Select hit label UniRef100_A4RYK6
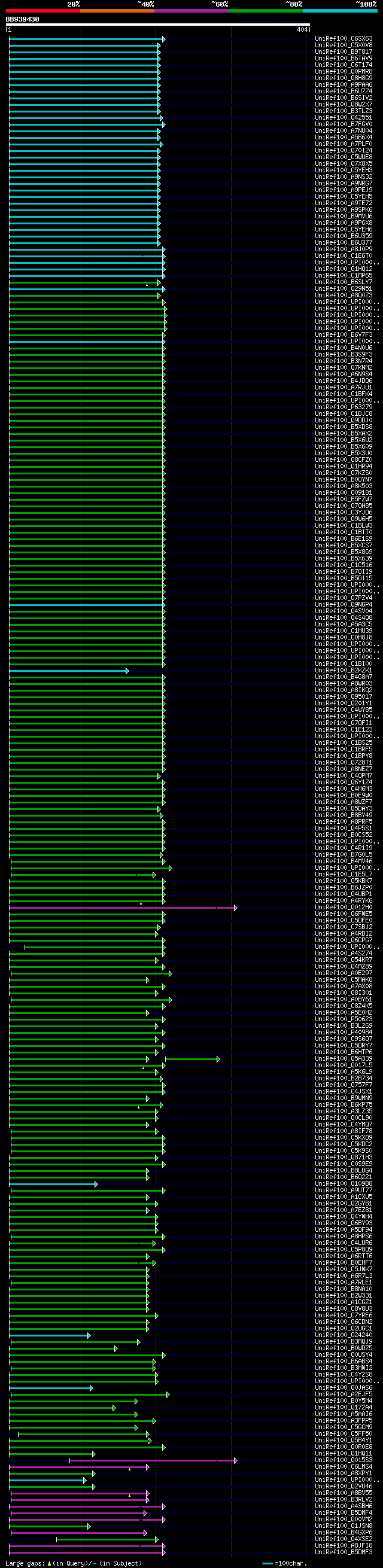 pos(344,901)
